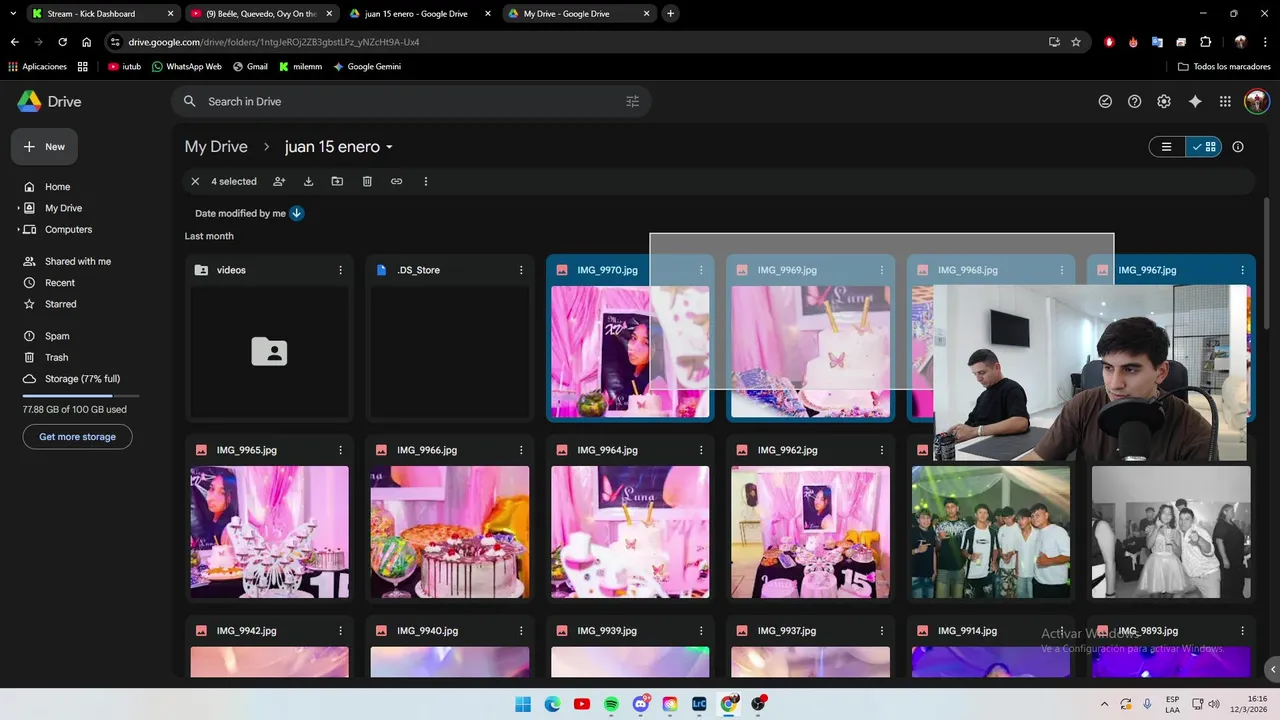Open Microsoft Edge from the taskbar
1280x720 pixels.
click(x=553, y=704)
